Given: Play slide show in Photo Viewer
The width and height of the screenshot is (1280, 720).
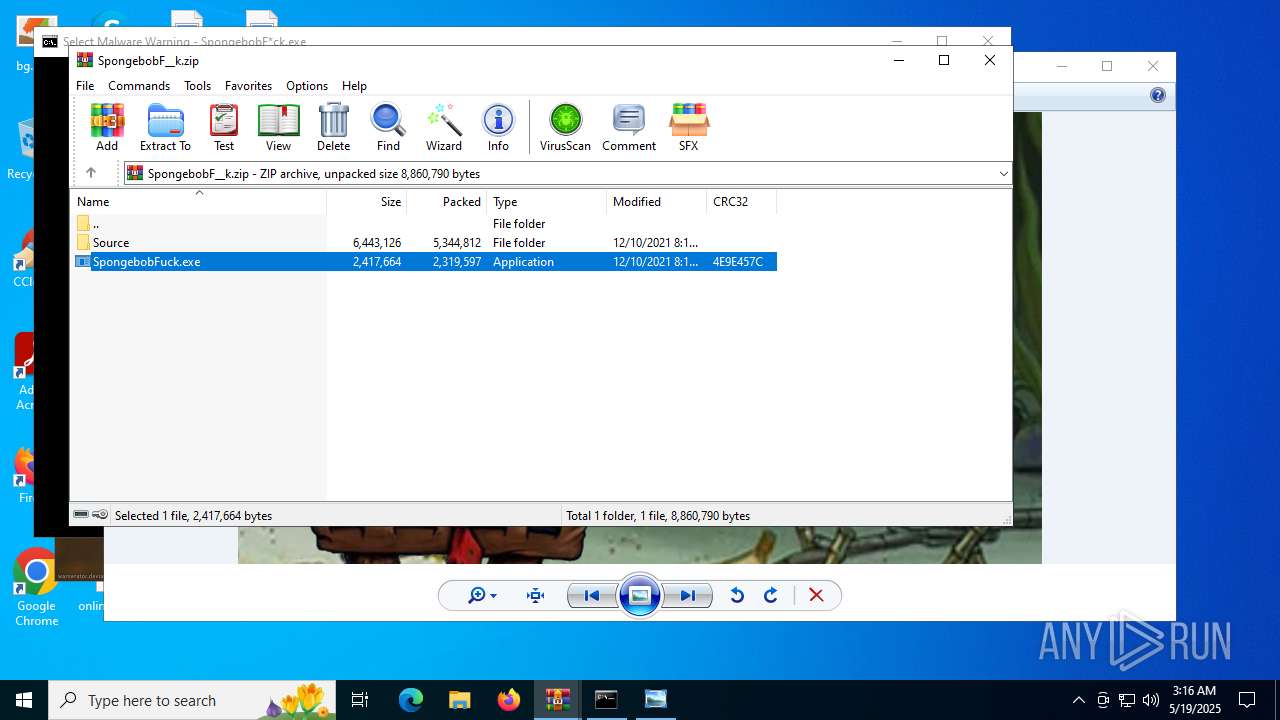Looking at the screenshot, I should point(639,596).
